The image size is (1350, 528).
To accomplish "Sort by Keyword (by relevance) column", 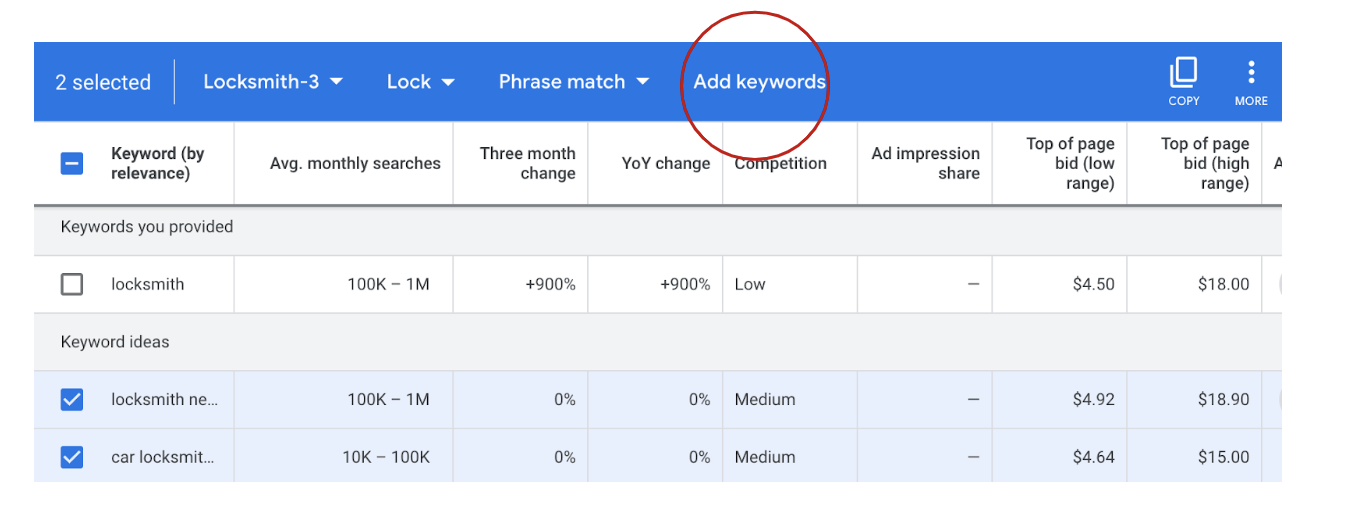I will click(x=157, y=163).
